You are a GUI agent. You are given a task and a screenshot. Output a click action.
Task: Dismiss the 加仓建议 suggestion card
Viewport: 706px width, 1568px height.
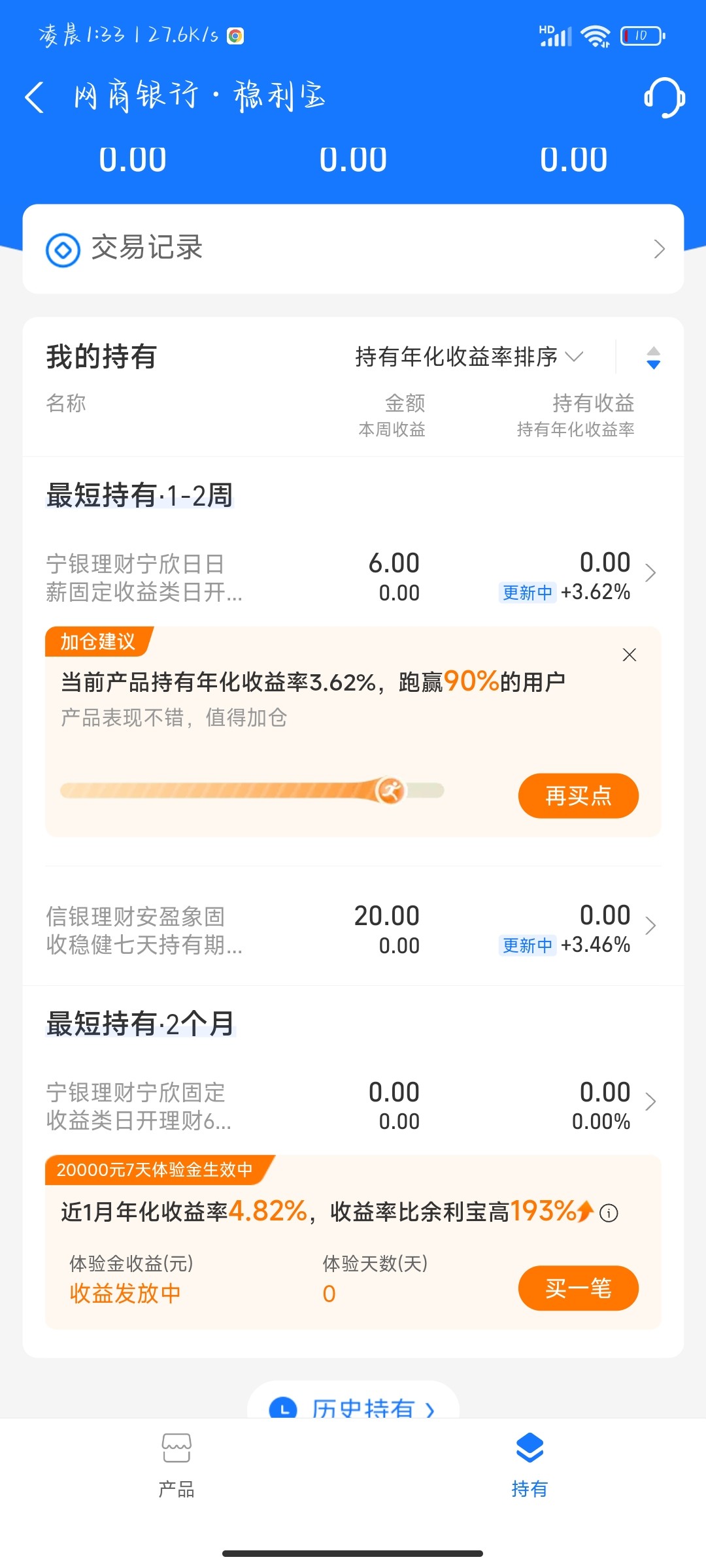(629, 655)
